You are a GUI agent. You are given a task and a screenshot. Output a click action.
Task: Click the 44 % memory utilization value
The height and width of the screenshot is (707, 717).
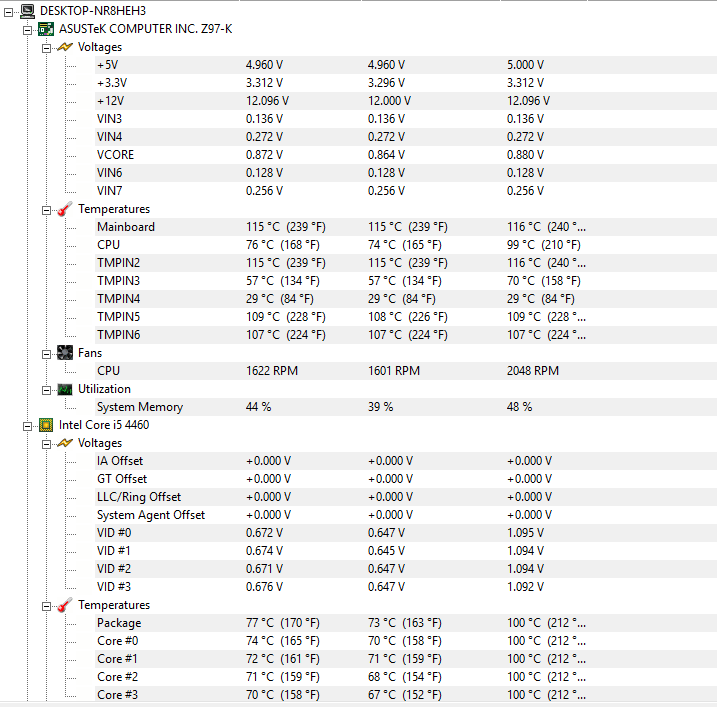click(x=258, y=407)
